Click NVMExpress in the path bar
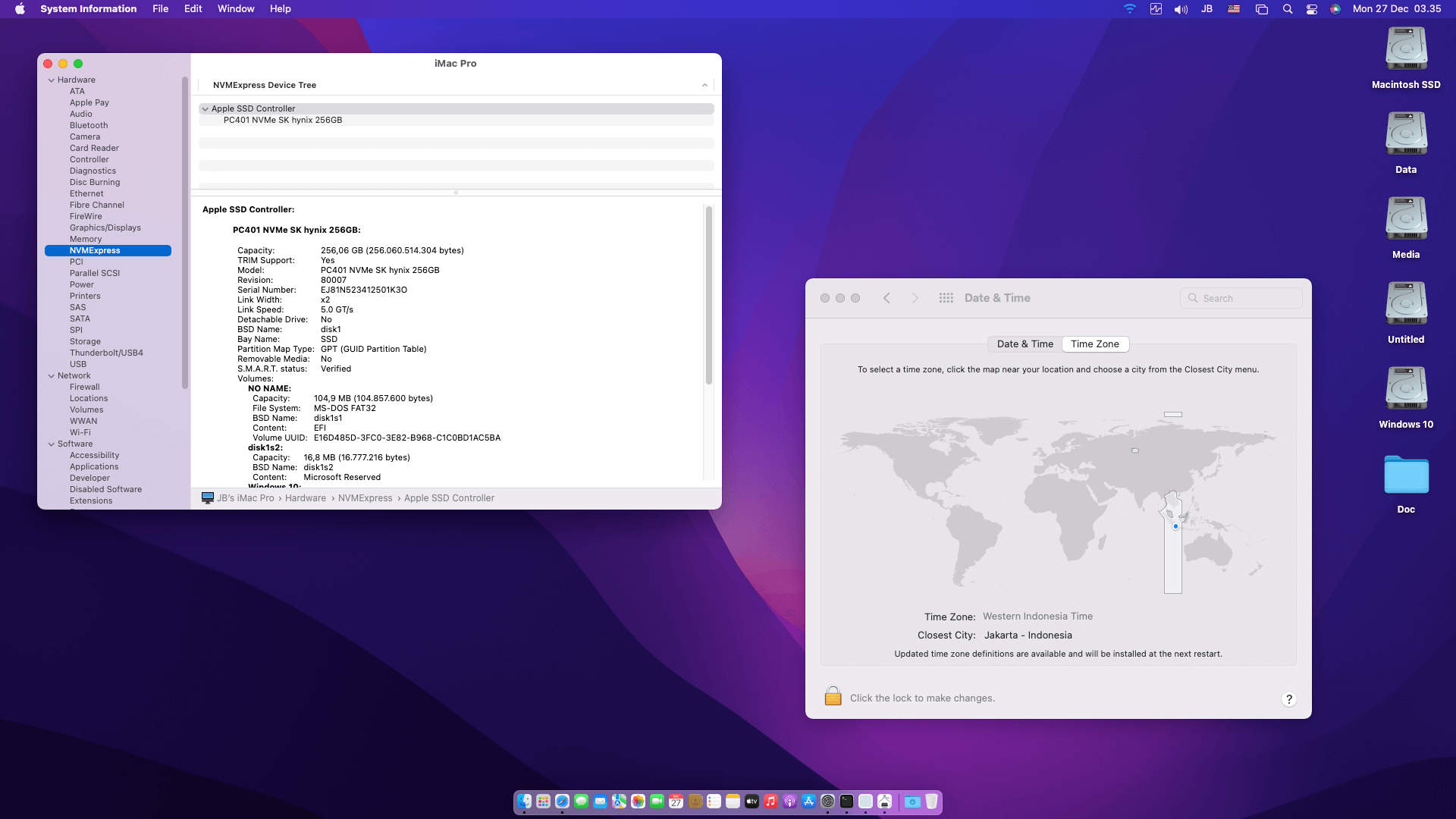The height and width of the screenshot is (819, 1456). pyautogui.click(x=366, y=498)
